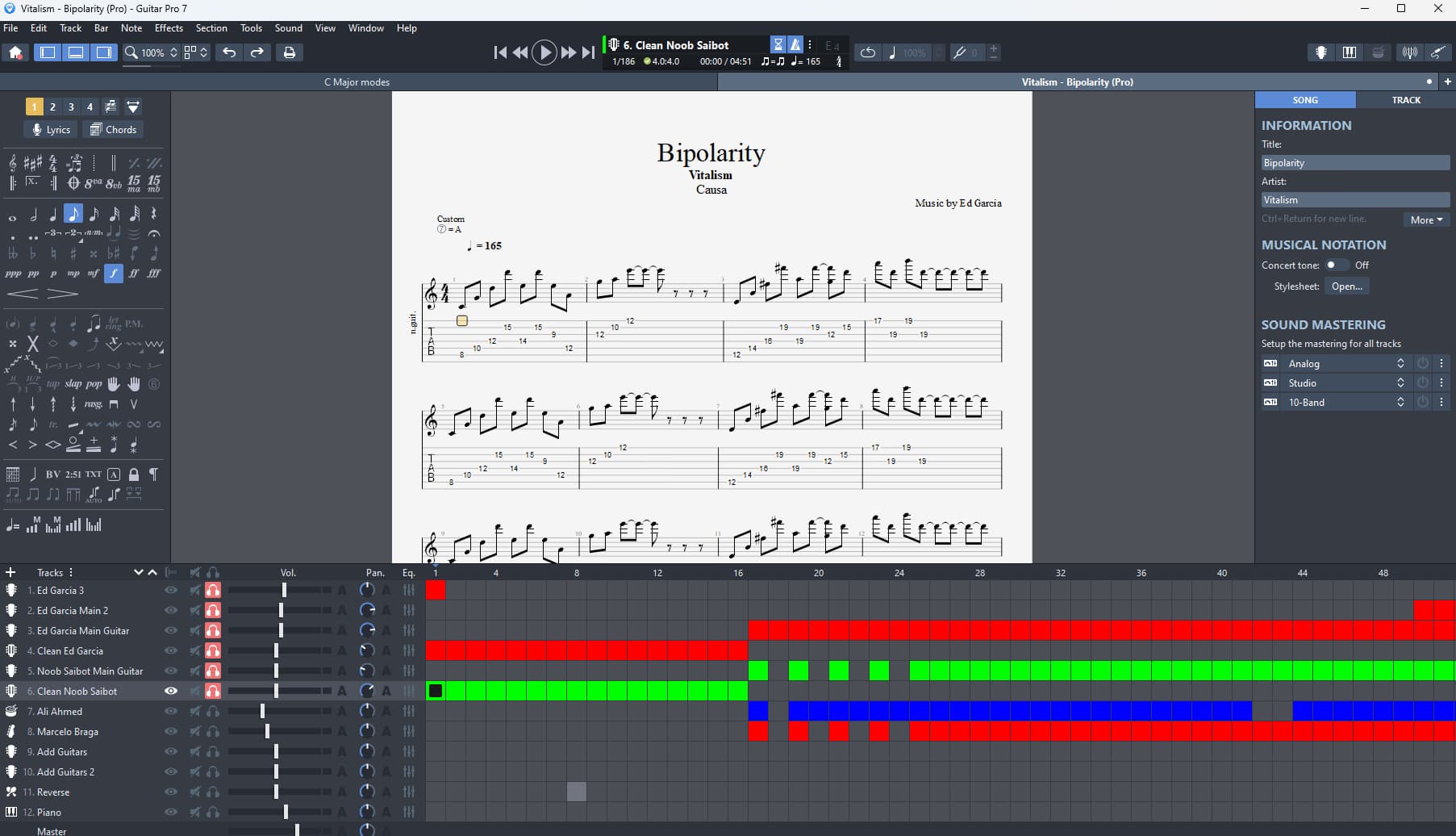Screen dimensions: 1456x836
Task: Open the keyboard view icon
Action: (1350, 52)
